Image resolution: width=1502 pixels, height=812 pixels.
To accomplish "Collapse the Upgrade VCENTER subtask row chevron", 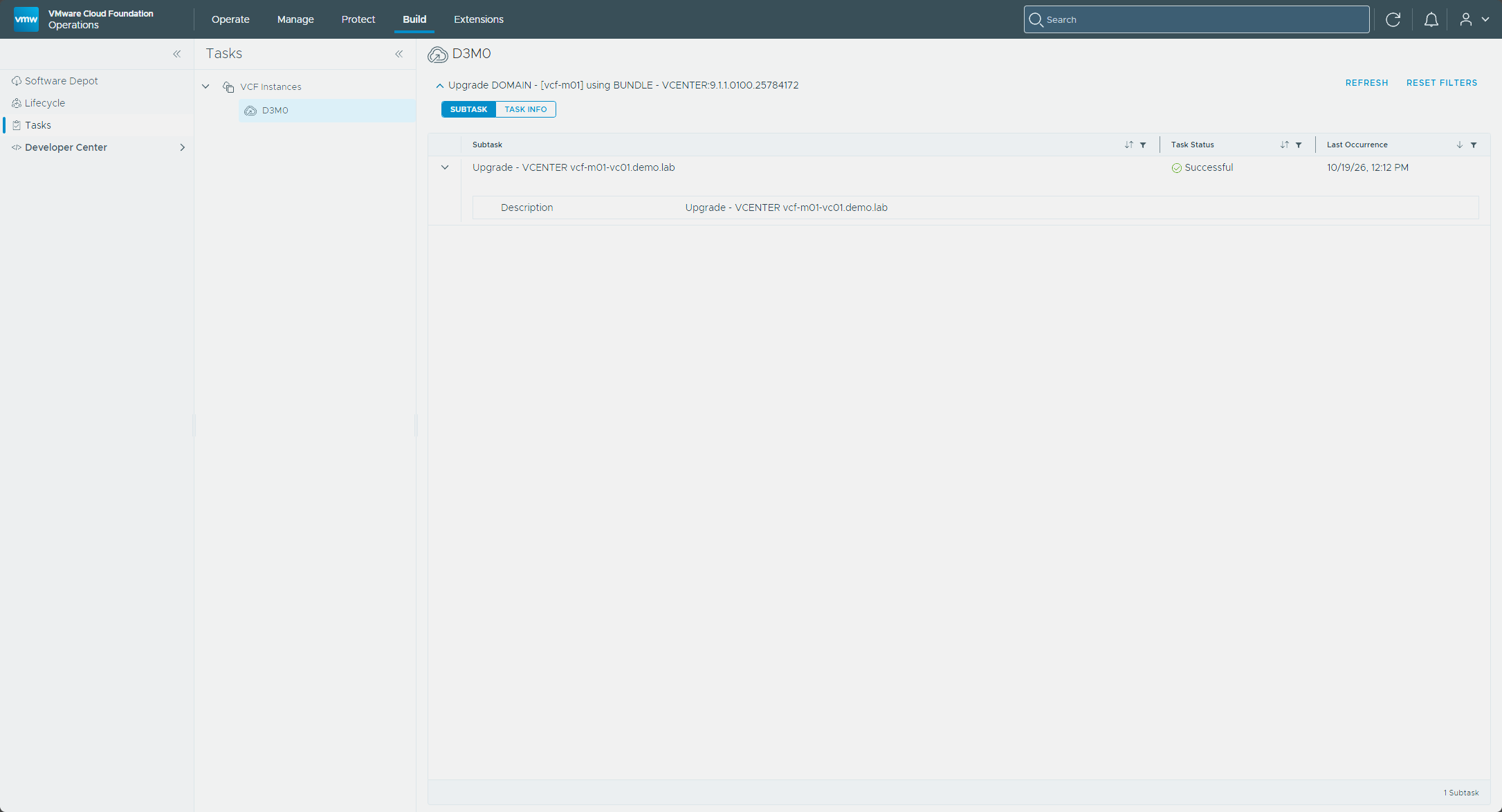I will coord(445,167).
